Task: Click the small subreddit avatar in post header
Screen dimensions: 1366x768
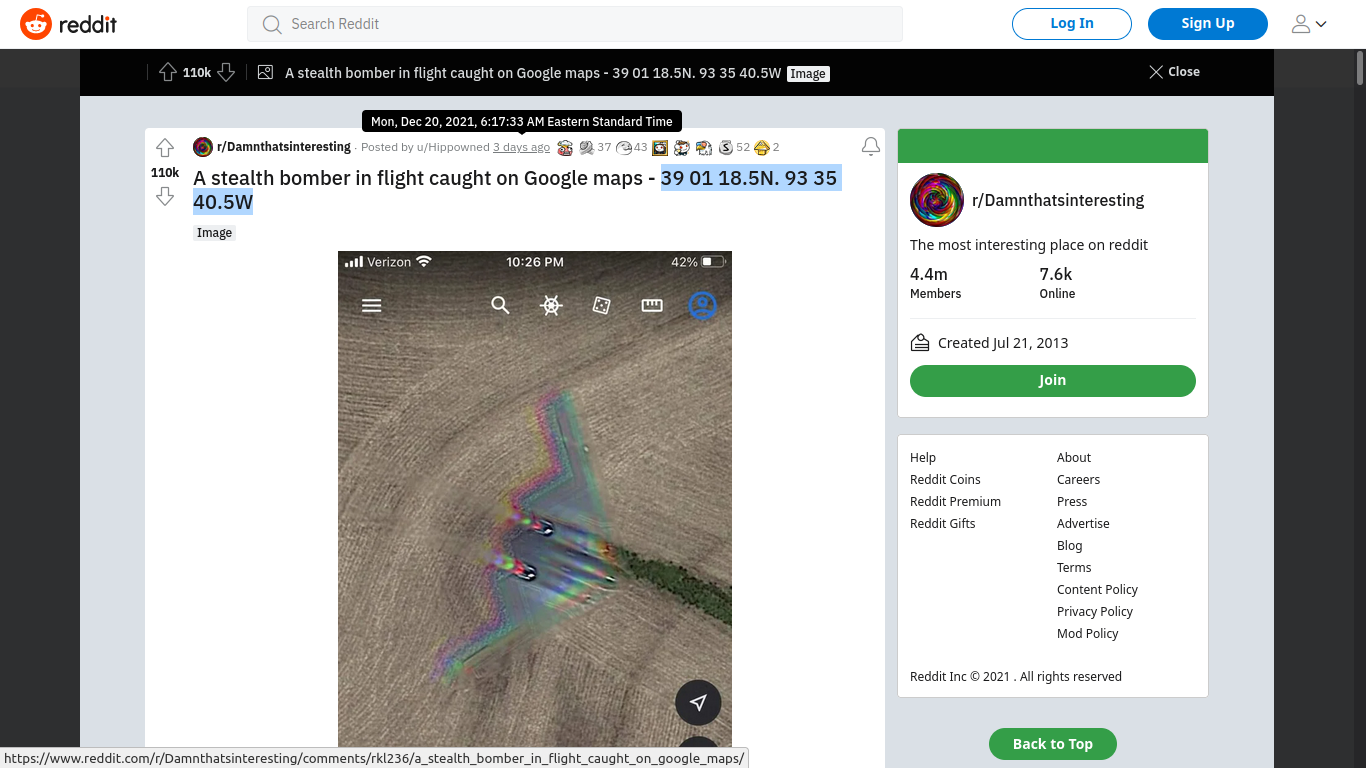Action: [203, 147]
